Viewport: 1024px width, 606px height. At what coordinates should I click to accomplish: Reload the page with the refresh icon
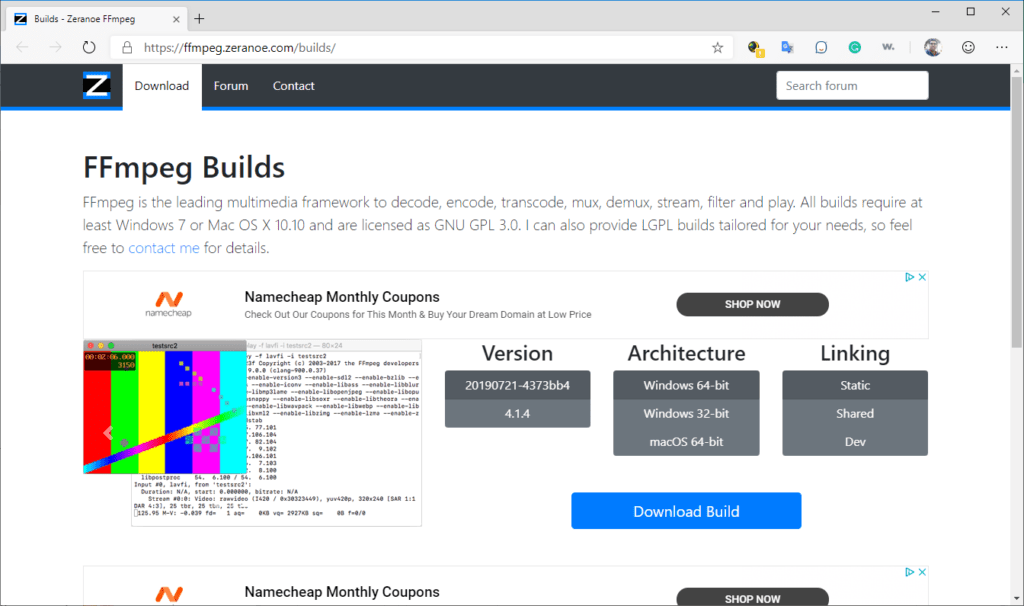click(x=89, y=47)
